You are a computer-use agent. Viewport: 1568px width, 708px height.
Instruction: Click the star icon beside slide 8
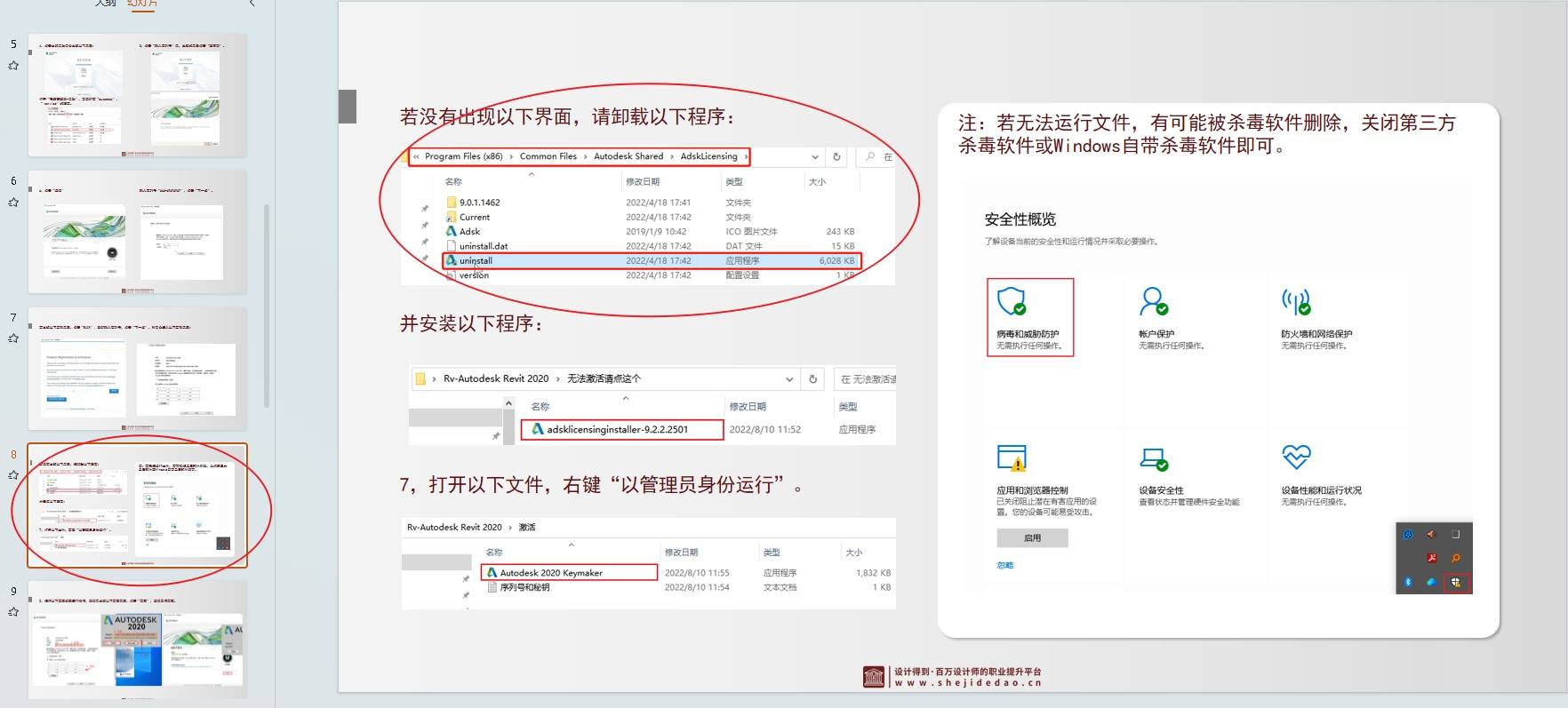pyautogui.click(x=13, y=475)
